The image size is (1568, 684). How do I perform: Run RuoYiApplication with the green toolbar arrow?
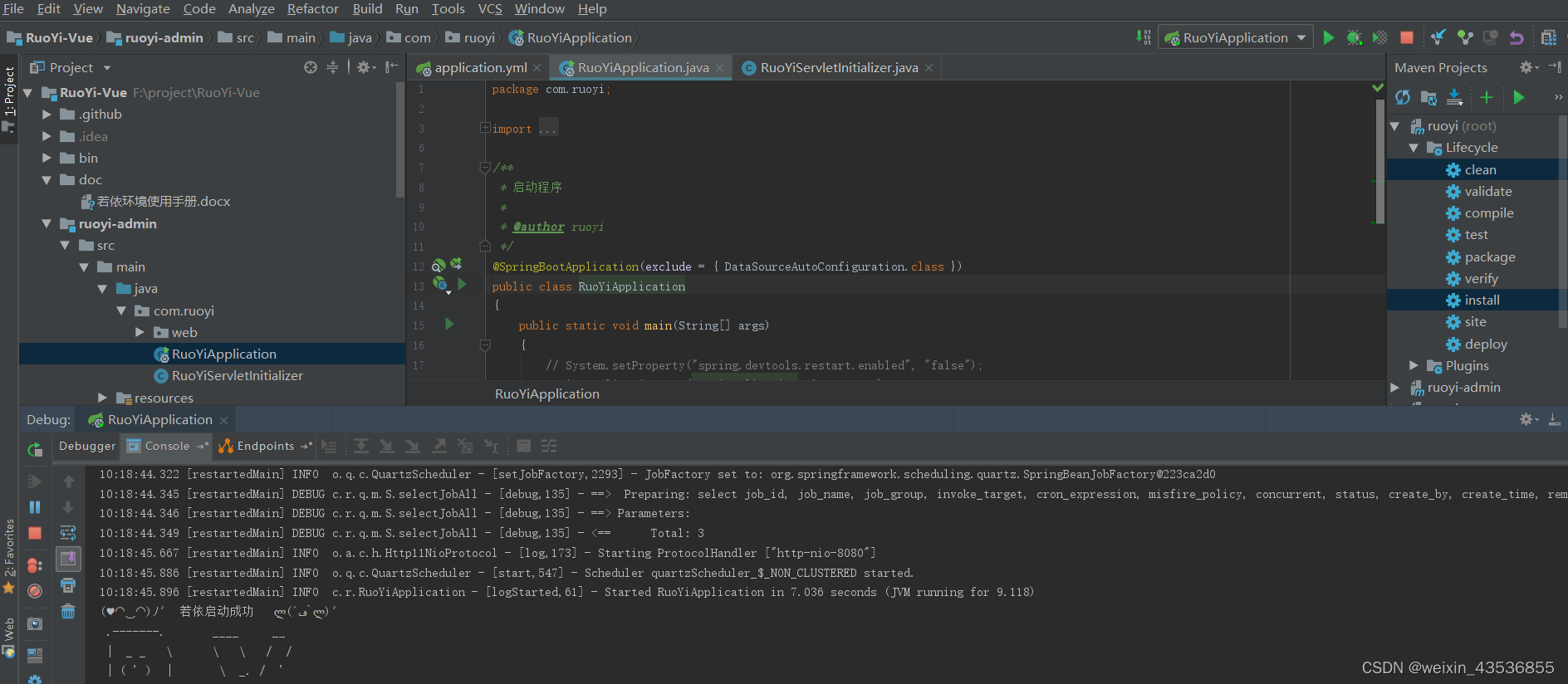1329,37
